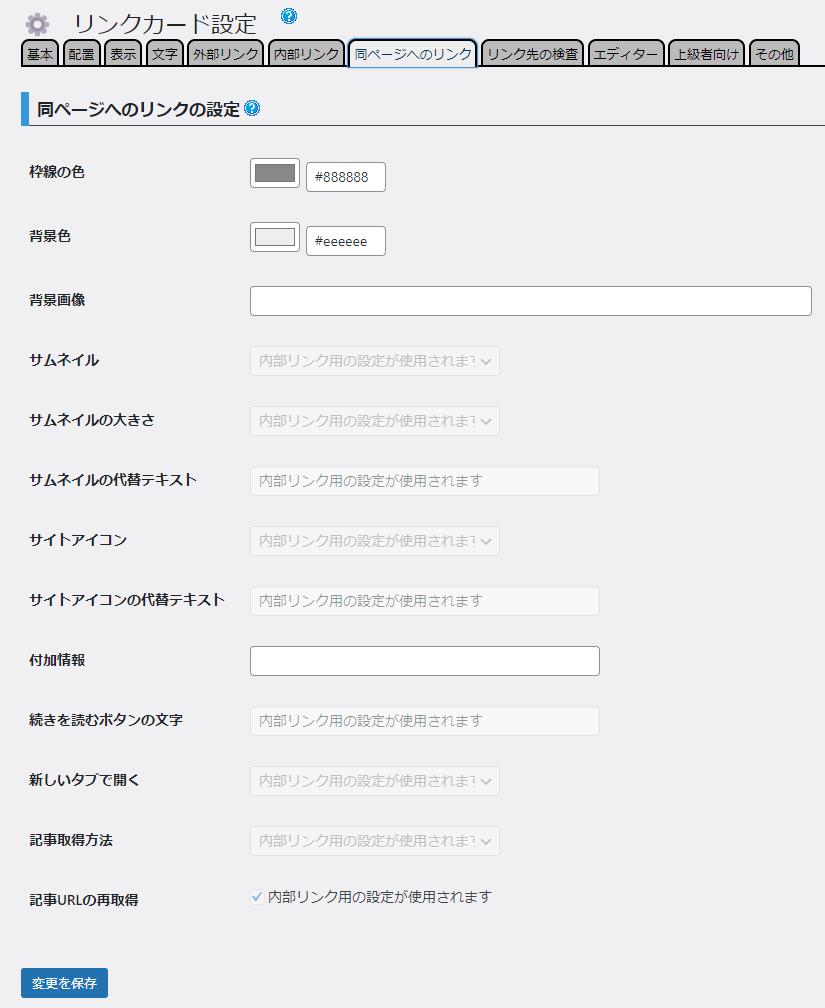The height and width of the screenshot is (1008, 825).
Task: Expand the サムネイルの大きさ dropdown
Action: [374, 421]
